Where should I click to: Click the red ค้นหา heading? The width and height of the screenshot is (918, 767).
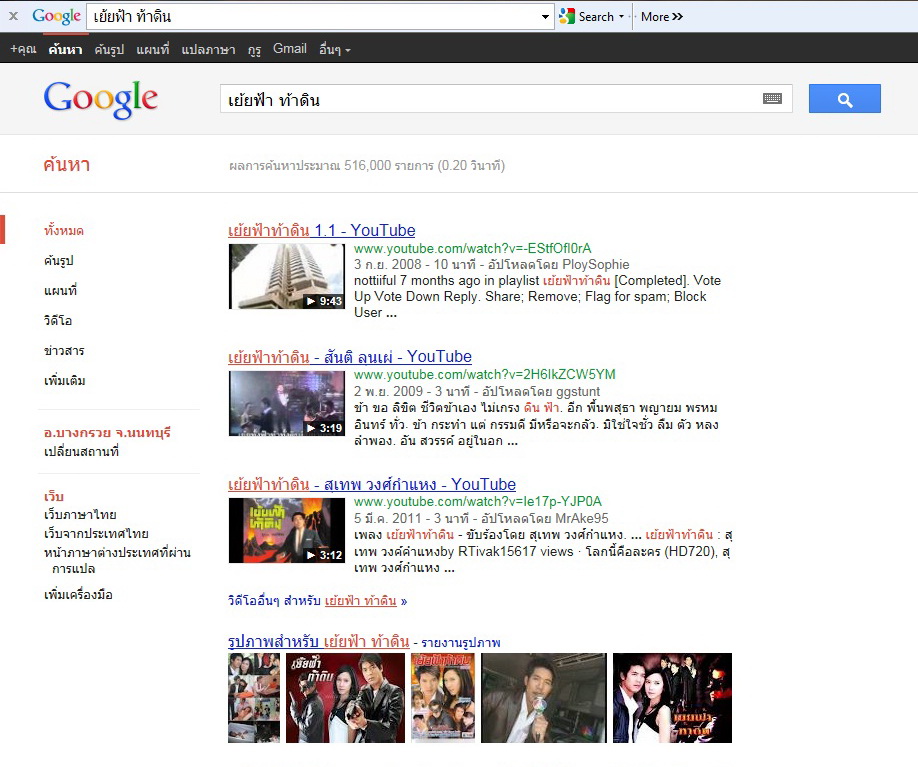pyautogui.click(x=66, y=165)
